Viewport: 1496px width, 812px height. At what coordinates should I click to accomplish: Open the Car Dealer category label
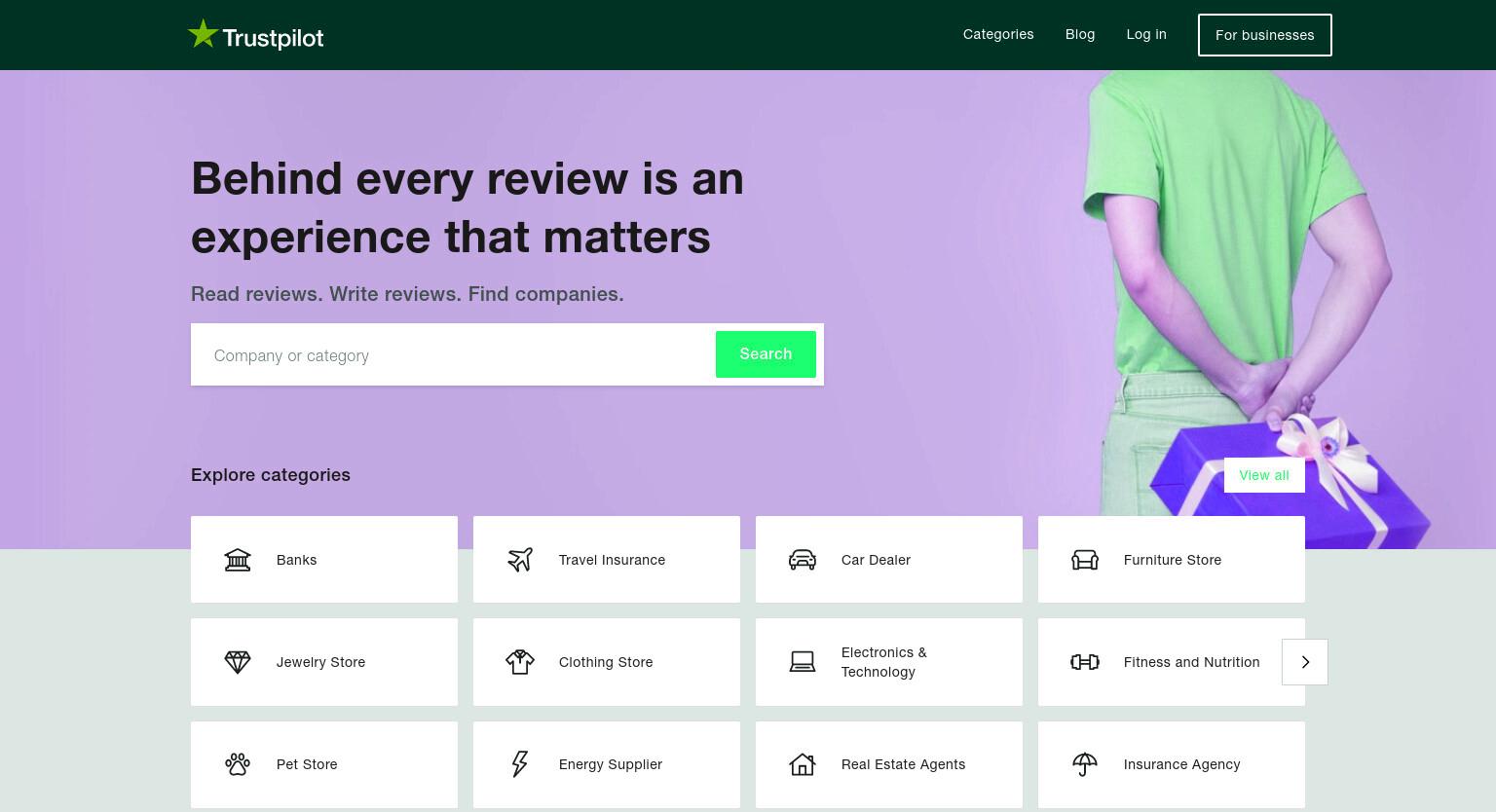pyautogui.click(x=876, y=560)
